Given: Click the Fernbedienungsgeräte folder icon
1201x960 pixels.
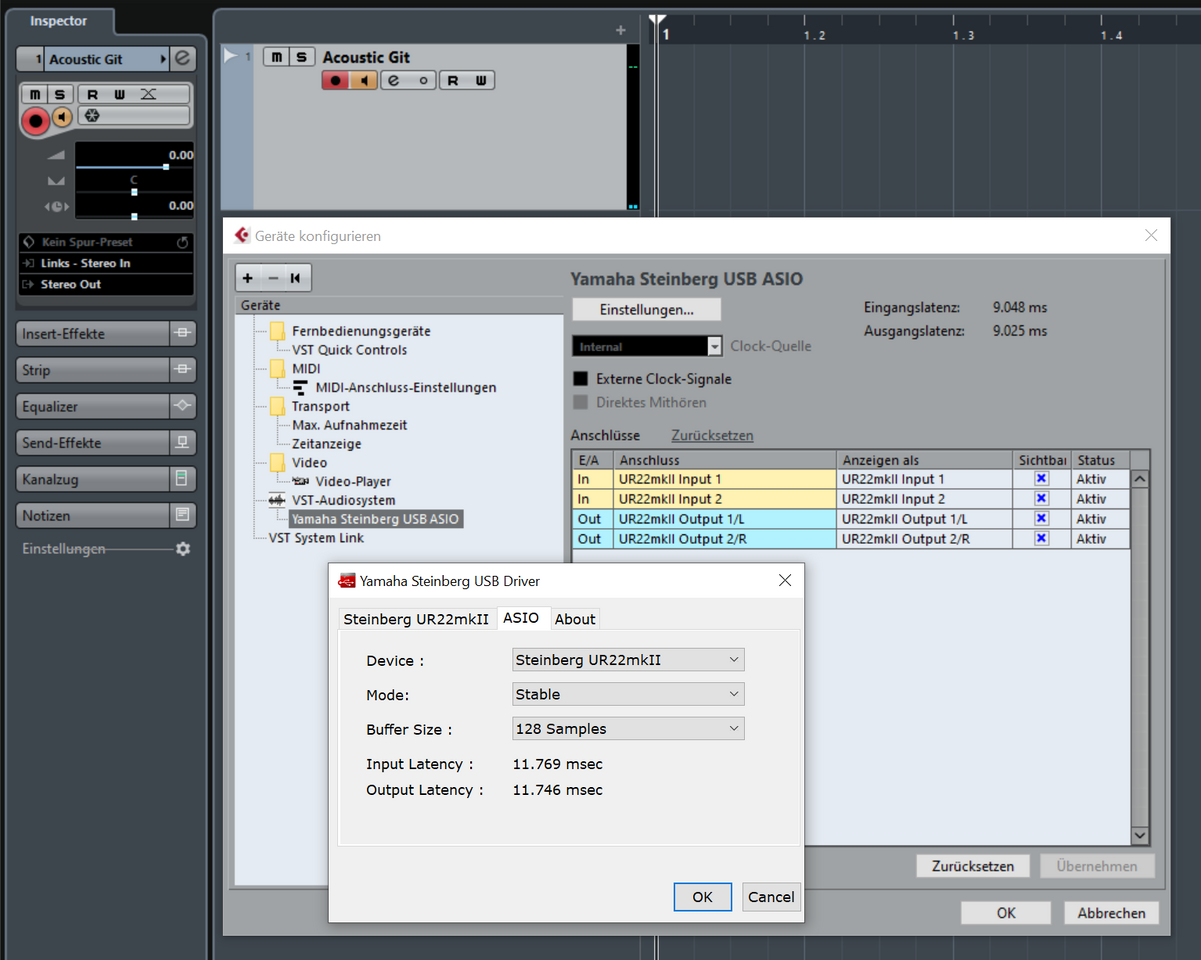Looking at the screenshot, I should point(277,331).
